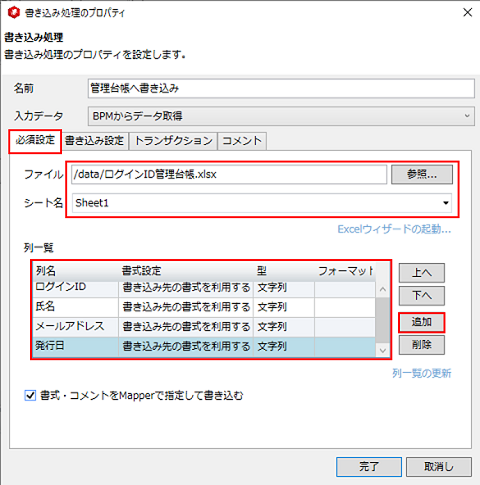Expand the 入力データ dropdown
The height and width of the screenshot is (485, 480).
pyautogui.click(x=467, y=116)
